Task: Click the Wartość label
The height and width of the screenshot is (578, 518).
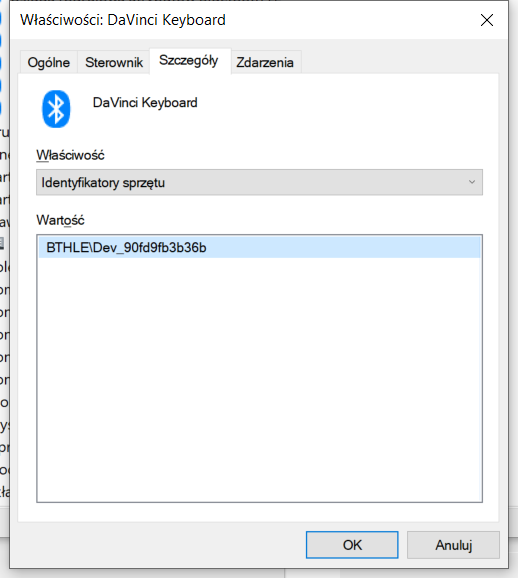Action: click(x=60, y=220)
